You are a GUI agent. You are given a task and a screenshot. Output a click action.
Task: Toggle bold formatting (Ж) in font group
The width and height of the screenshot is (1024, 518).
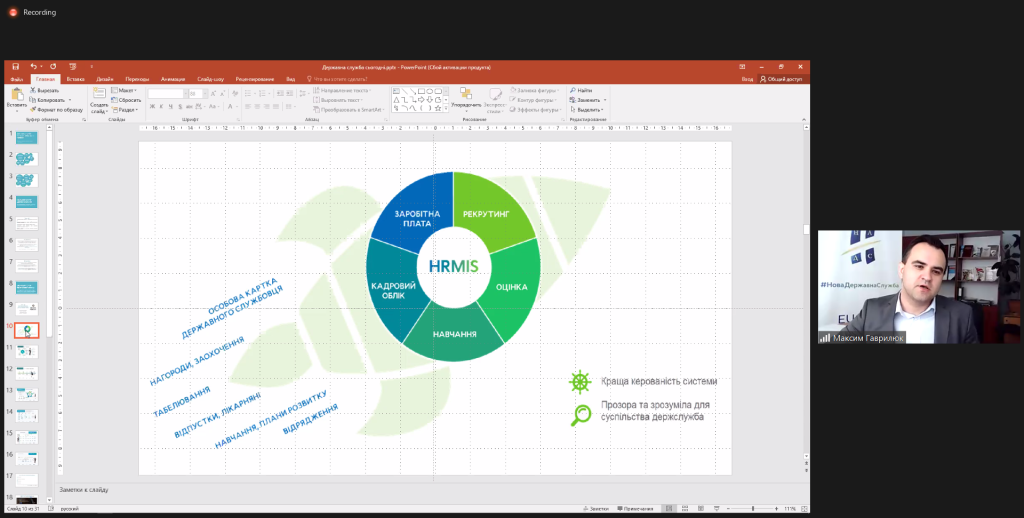pyautogui.click(x=152, y=106)
